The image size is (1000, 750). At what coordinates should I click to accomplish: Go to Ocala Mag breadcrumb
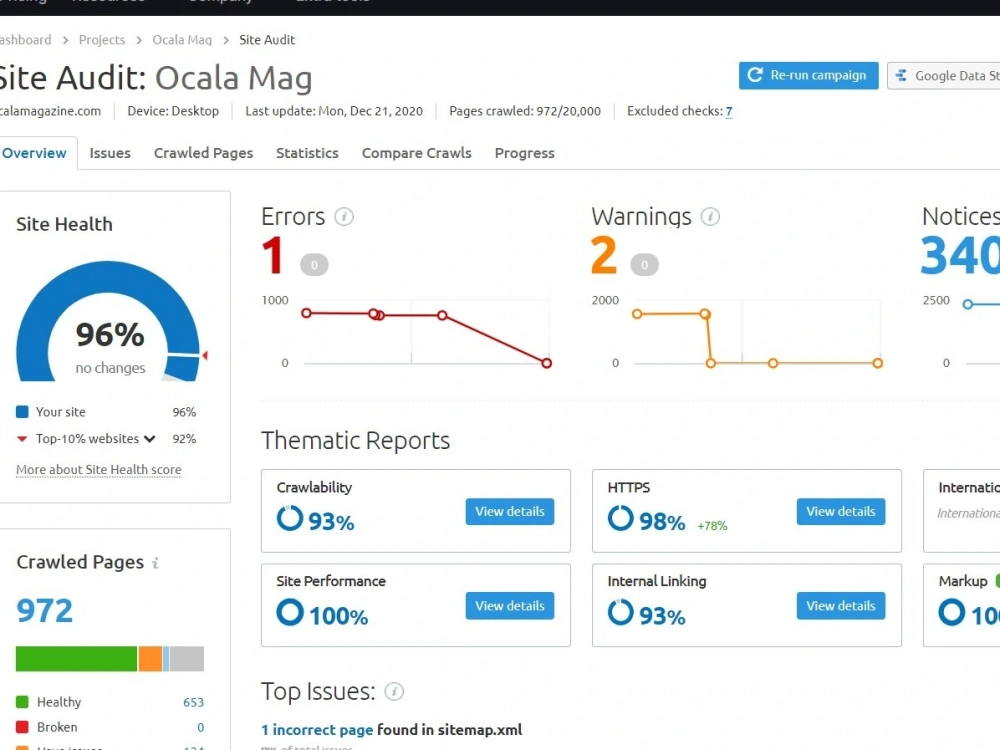182,40
